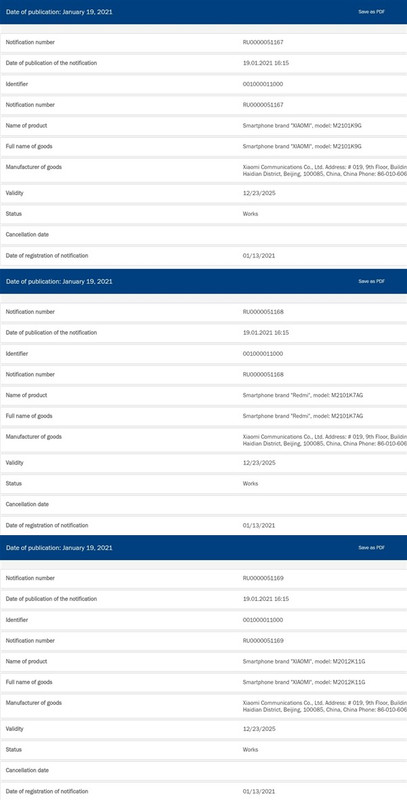Save notification RU0000051169 as PDF
The height and width of the screenshot is (800, 407).
371,547
